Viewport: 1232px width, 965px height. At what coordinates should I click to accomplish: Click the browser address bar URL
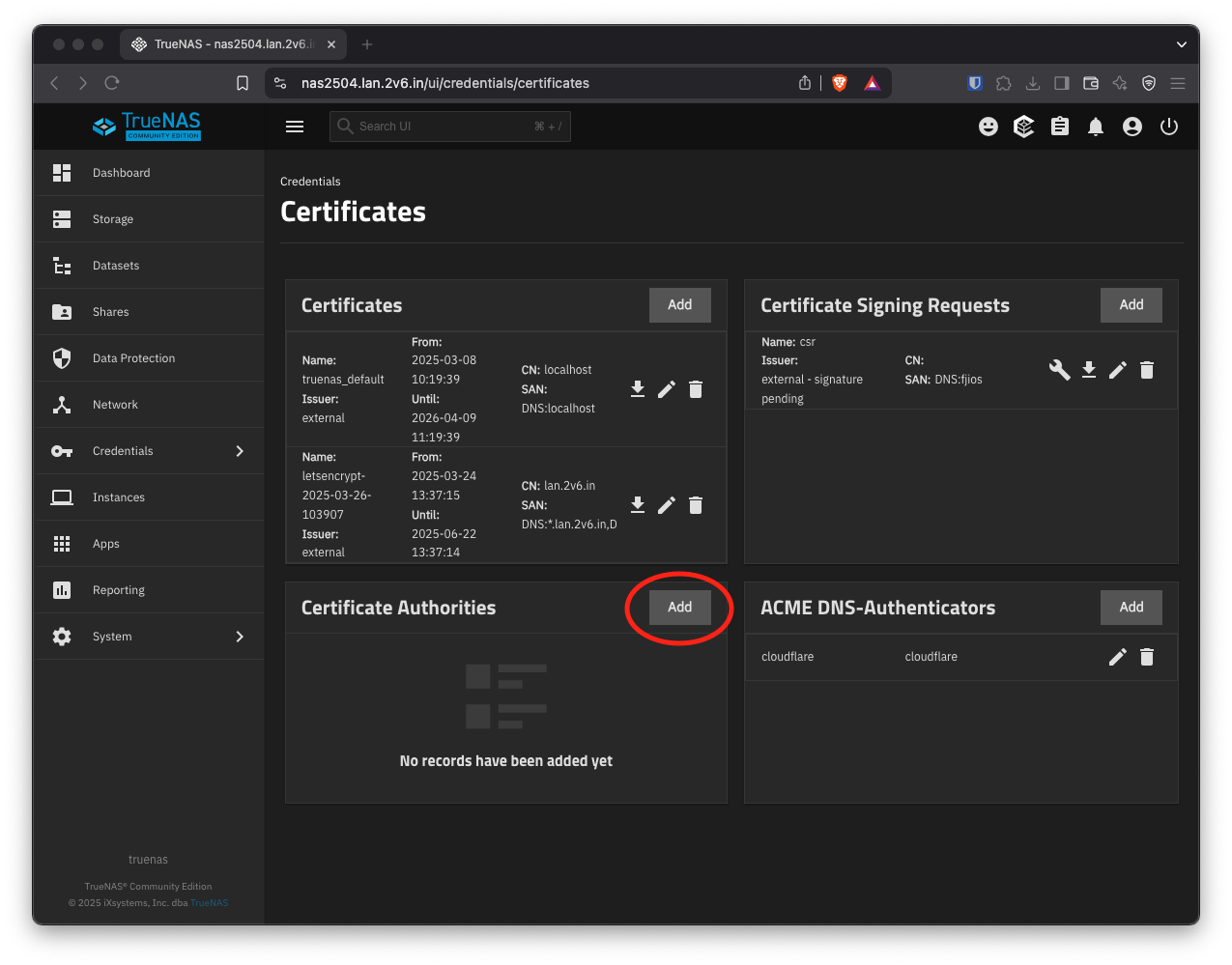445,83
